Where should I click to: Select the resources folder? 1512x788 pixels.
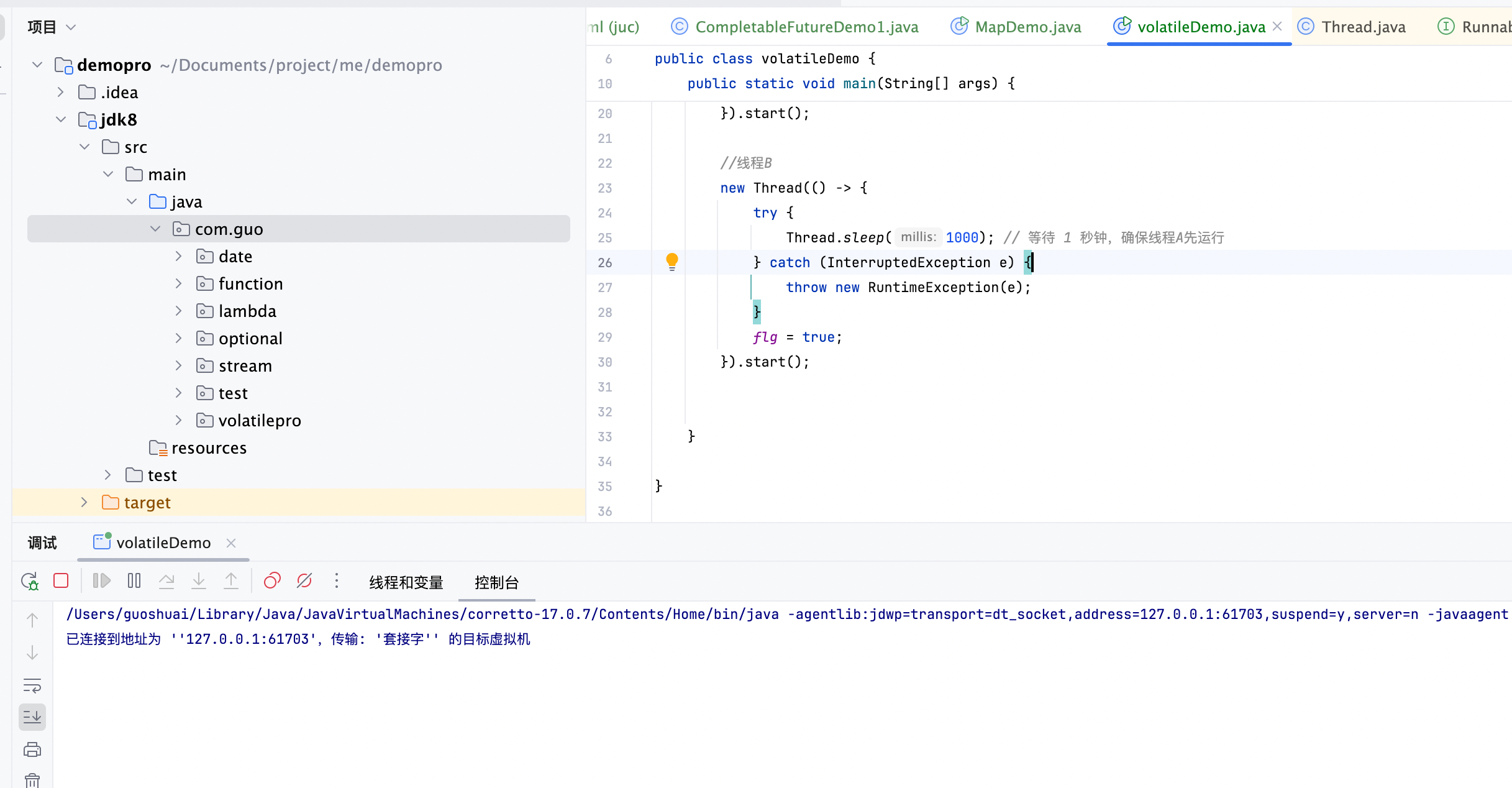[209, 448]
